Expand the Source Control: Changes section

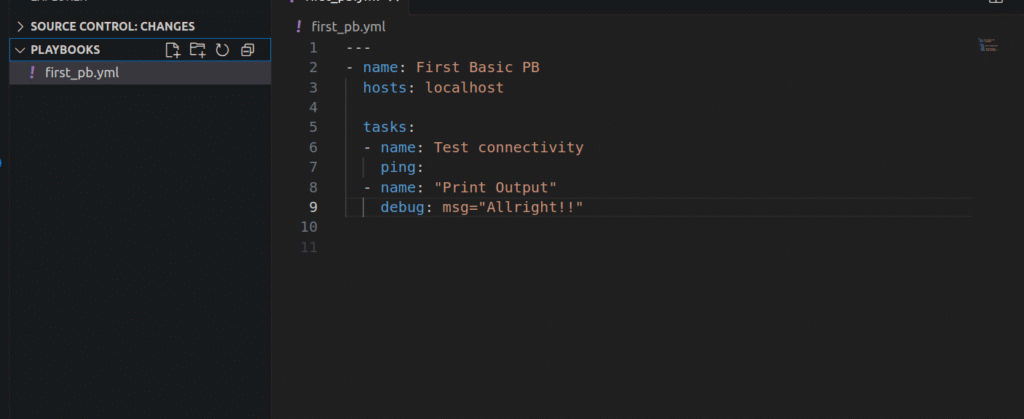[x=20, y=26]
